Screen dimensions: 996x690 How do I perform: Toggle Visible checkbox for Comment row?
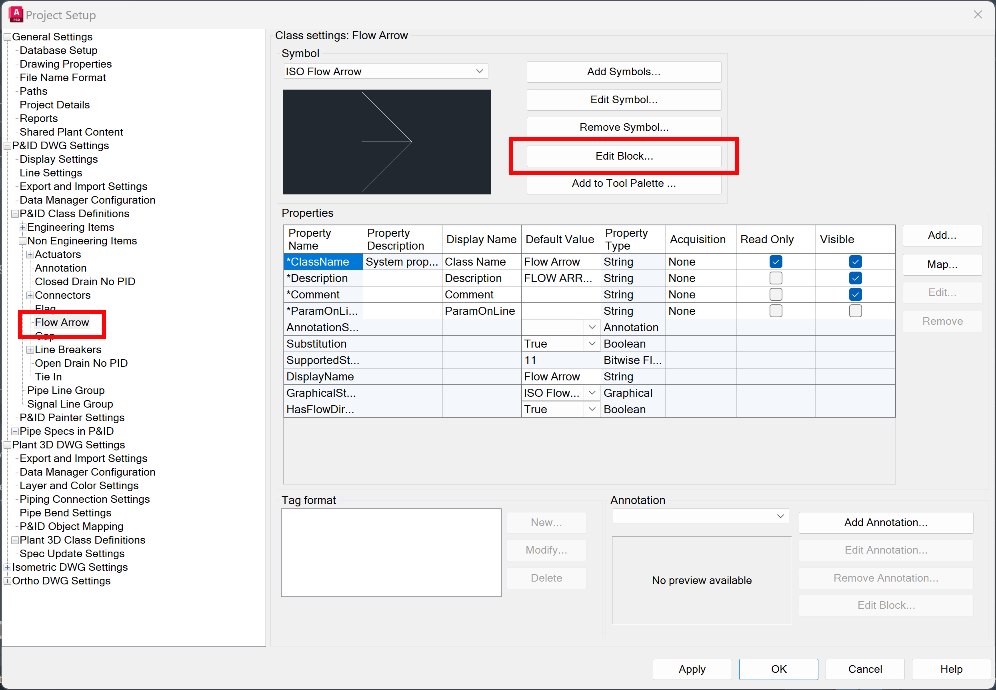click(856, 295)
